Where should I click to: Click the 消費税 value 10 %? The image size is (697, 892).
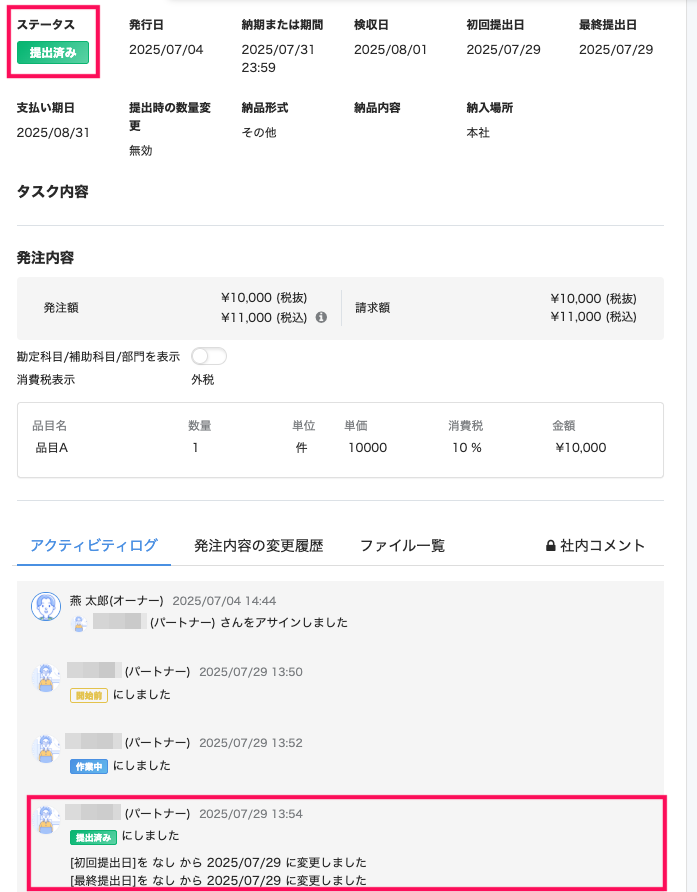coord(467,448)
